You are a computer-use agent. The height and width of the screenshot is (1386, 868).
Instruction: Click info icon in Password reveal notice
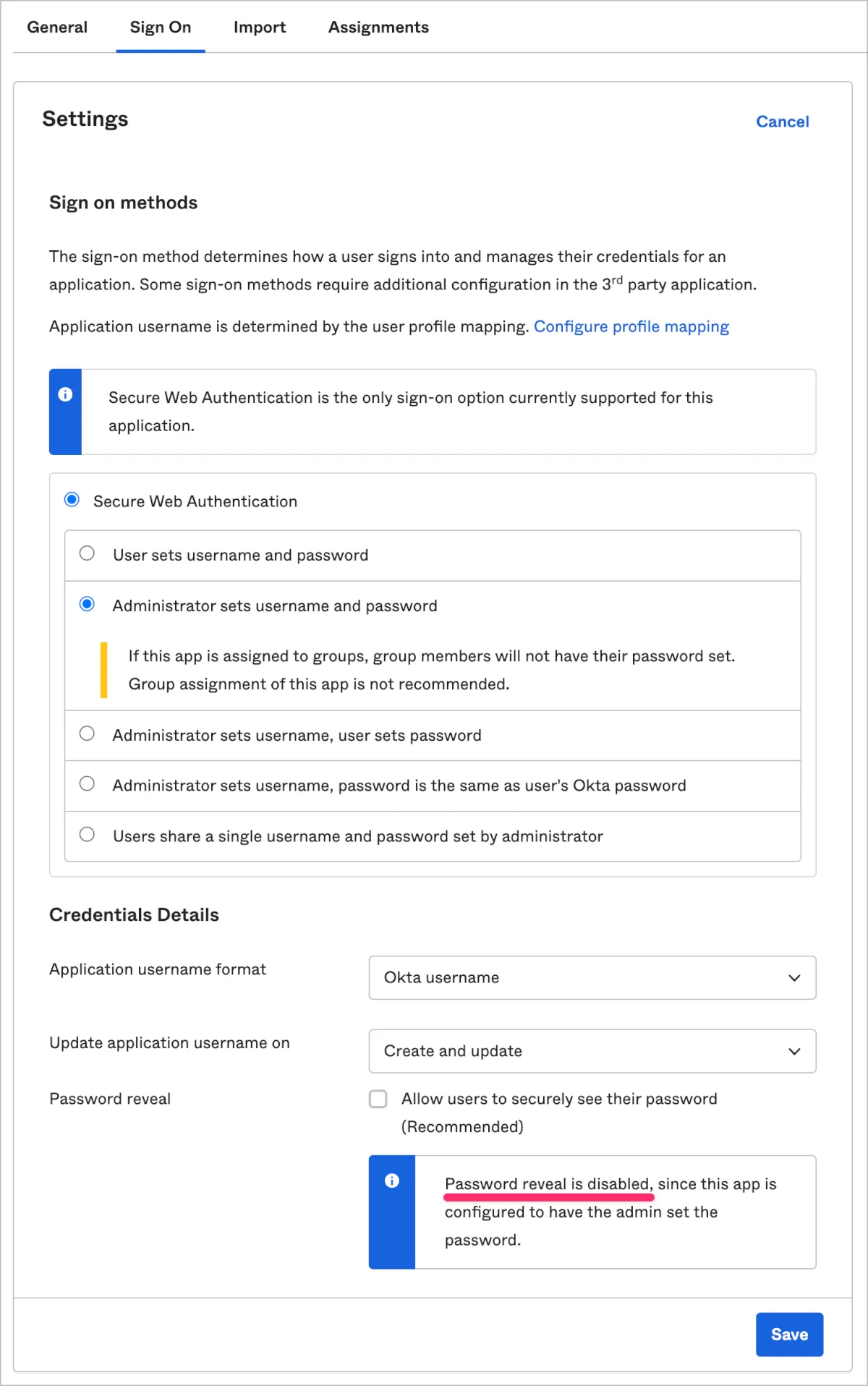point(392,1181)
